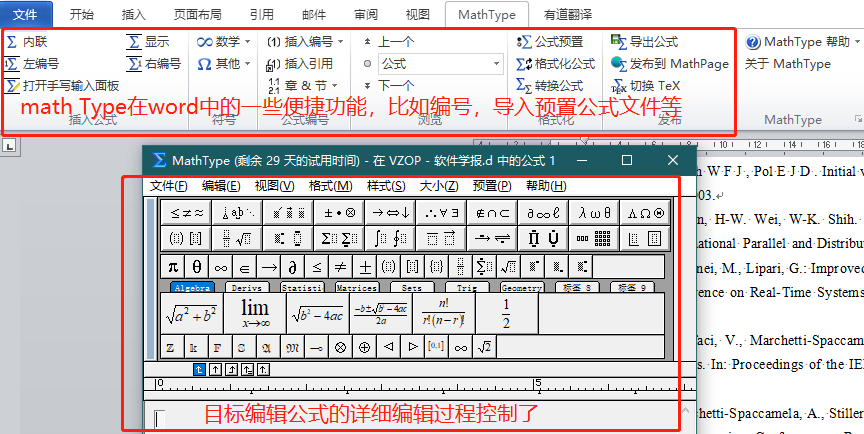The width and height of the screenshot is (864, 434).
Task: Click 切换 TeX toggle button
Action: pyautogui.click(x=646, y=86)
